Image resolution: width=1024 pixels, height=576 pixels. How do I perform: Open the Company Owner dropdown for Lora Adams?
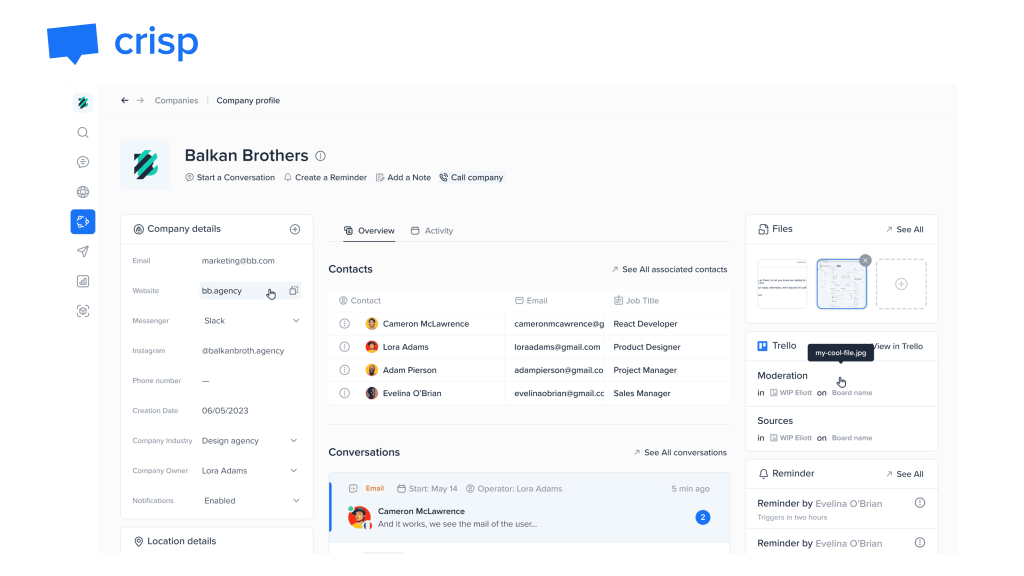[296, 470]
